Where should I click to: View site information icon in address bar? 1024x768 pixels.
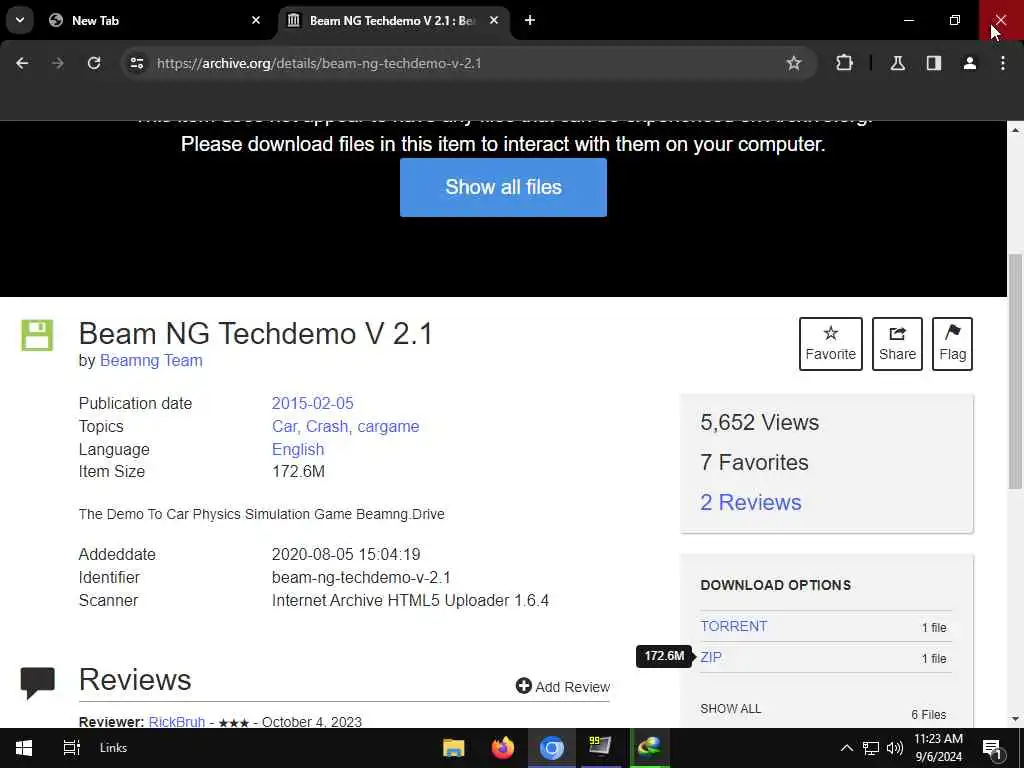(x=136, y=63)
